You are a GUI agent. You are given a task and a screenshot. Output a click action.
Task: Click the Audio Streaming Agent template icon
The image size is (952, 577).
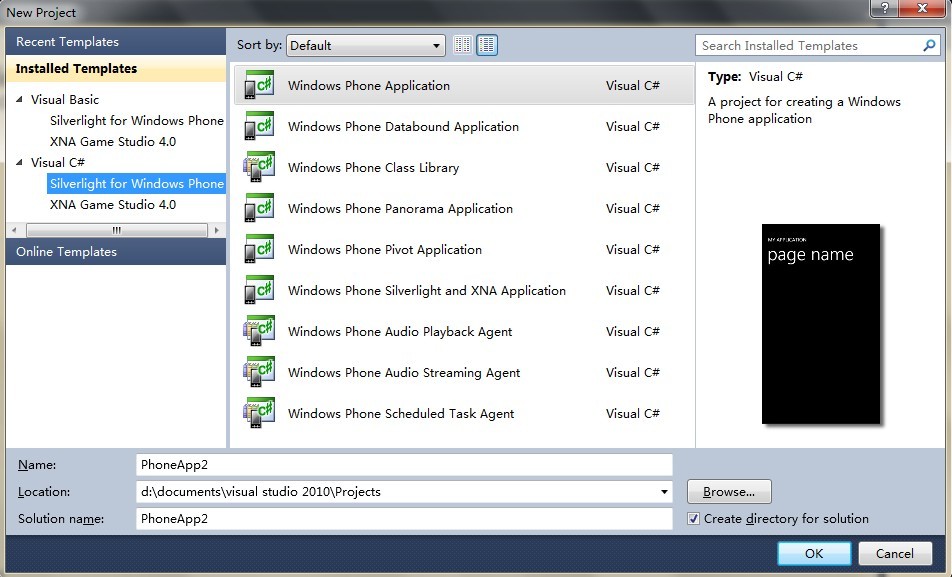click(x=259, y=372)
